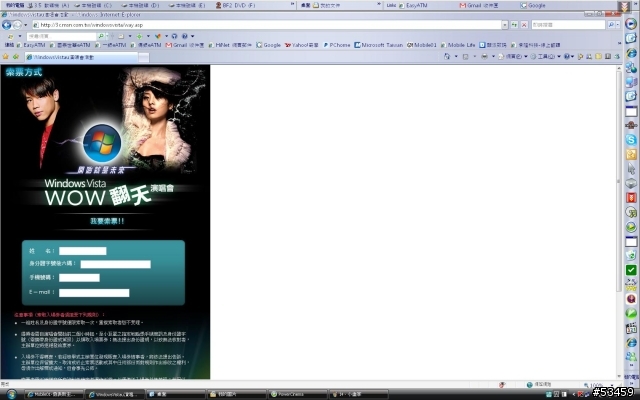Viewport: 640px width, 400px height.
Task: Click the name input field in form
Action: pyautogui.click(x=82, y=251)
